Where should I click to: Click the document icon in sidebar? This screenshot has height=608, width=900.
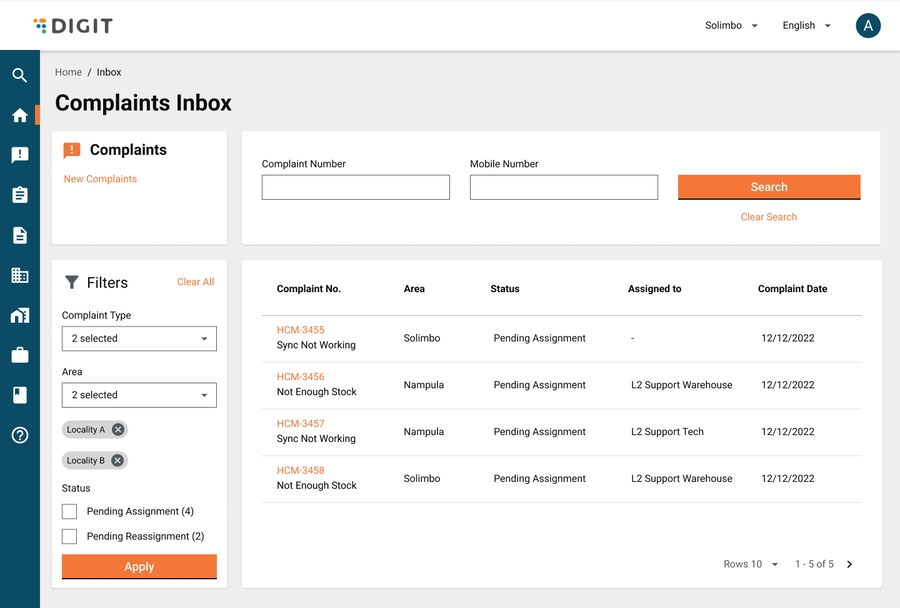[x=19, y=235]
